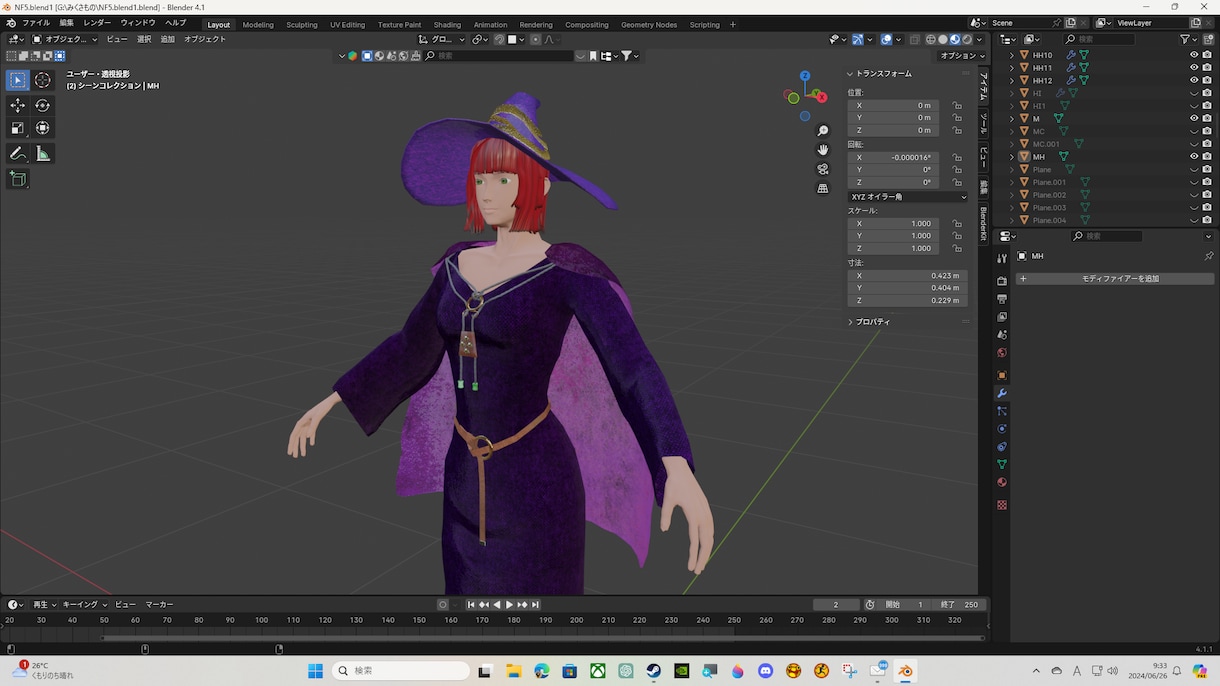Toggle the camera view icon
Screen dimensions: 1220x686
tap(823, 169)
